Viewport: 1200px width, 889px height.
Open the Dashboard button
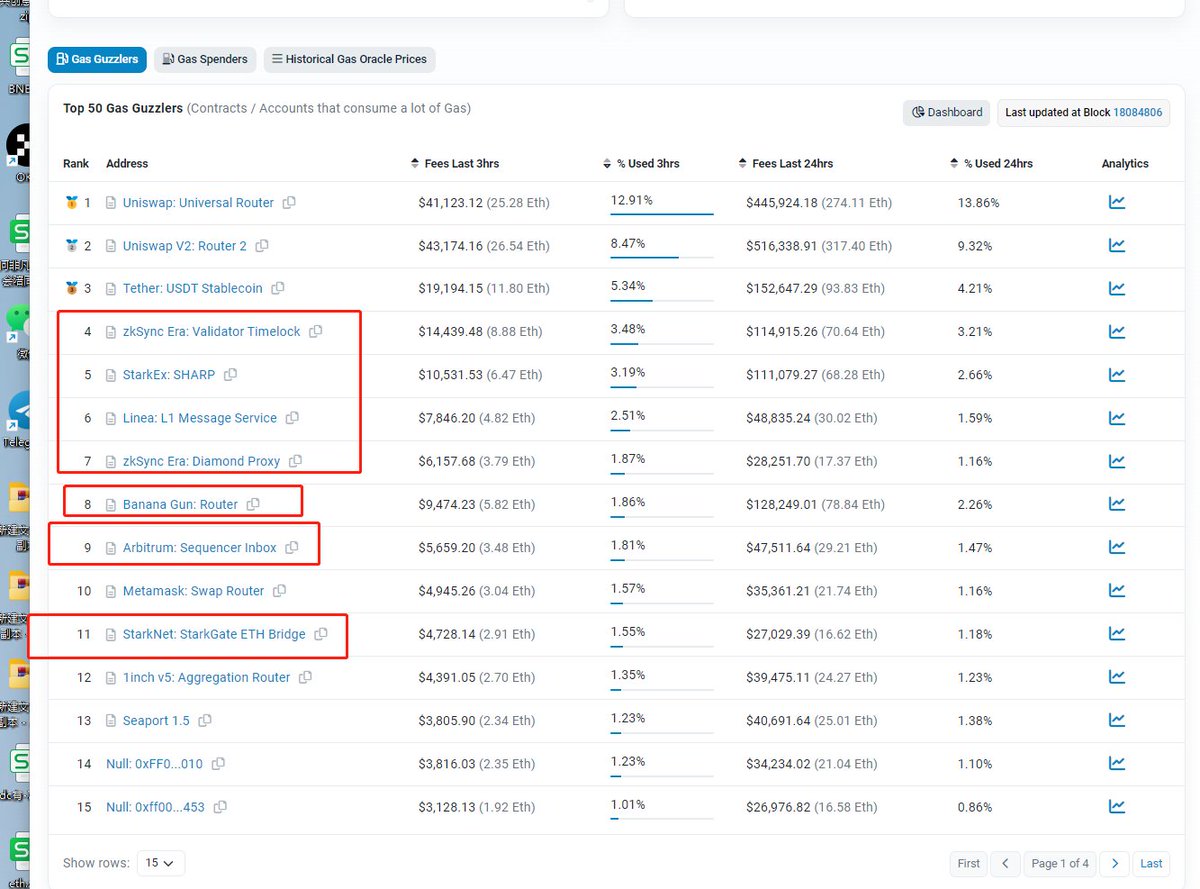(947, 113)
